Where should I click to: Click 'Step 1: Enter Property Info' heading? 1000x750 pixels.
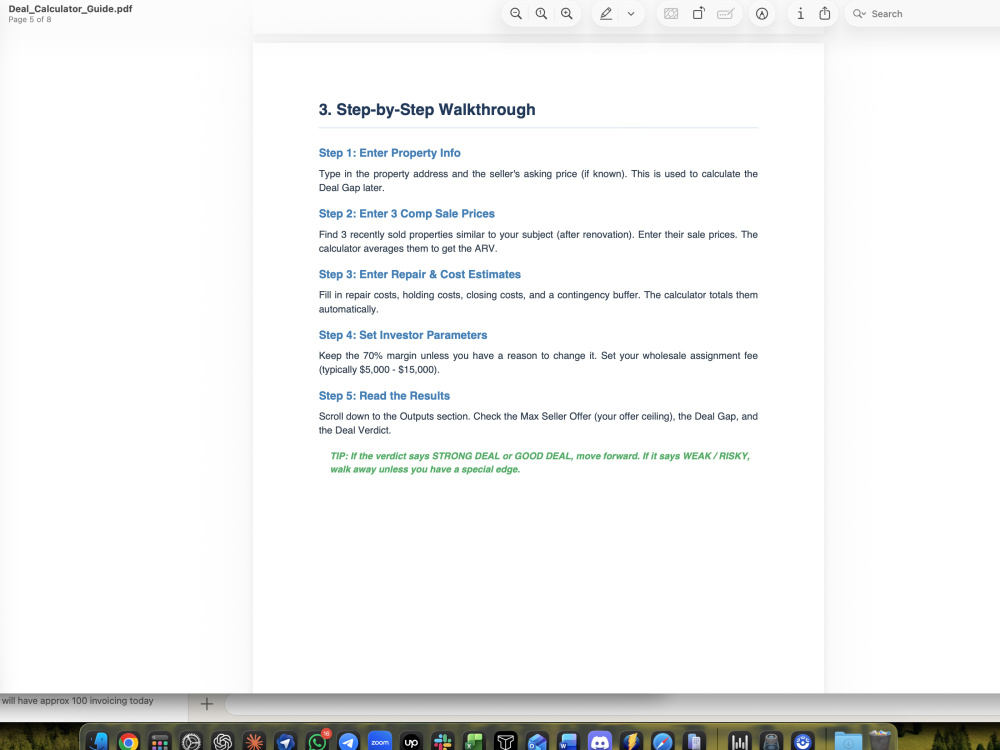pos(390,153)
